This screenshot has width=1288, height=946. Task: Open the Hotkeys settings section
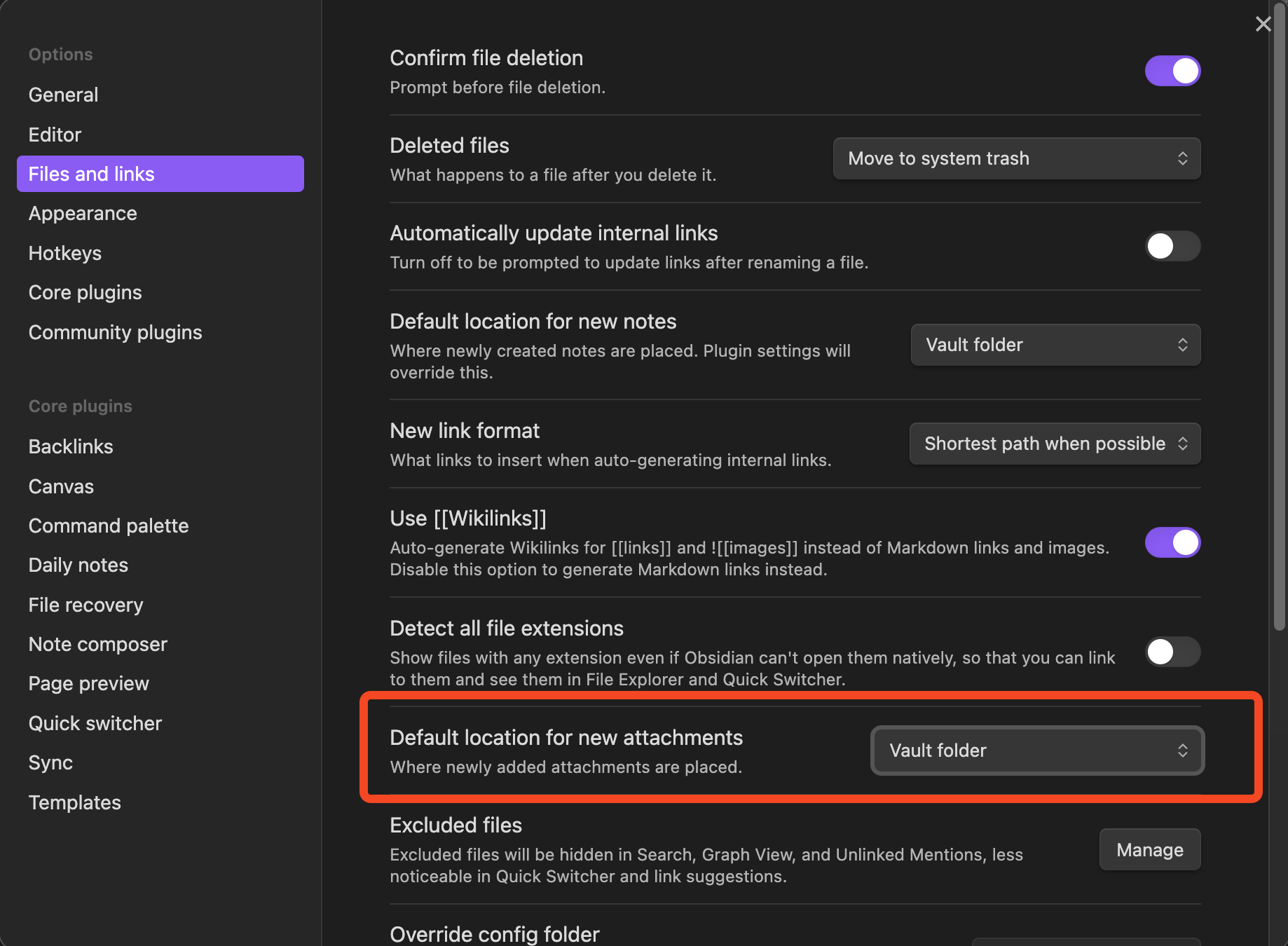[65, 253]
